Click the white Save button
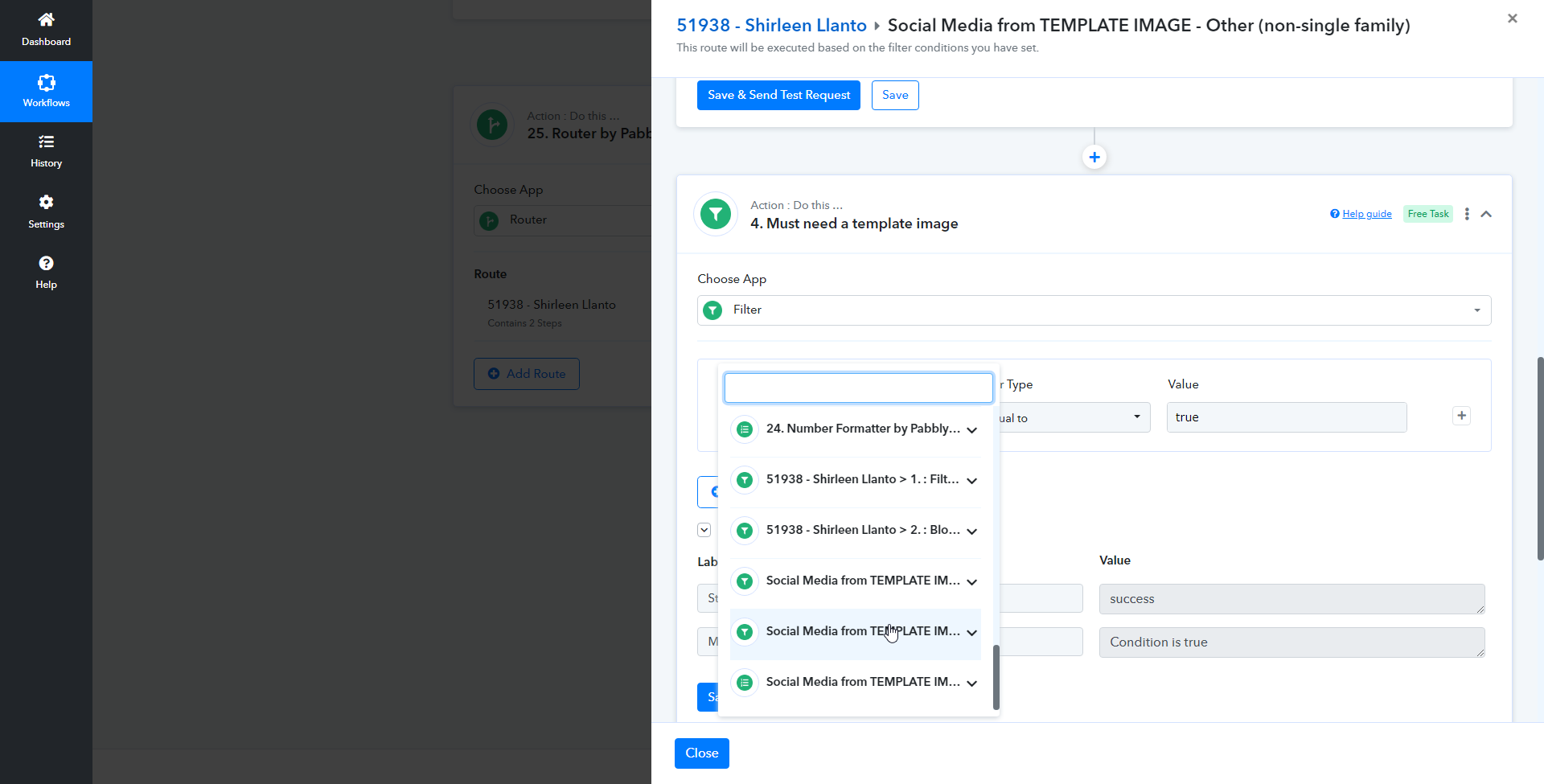This screenshot has height=784, width=1544. click(x=895, y=95)
